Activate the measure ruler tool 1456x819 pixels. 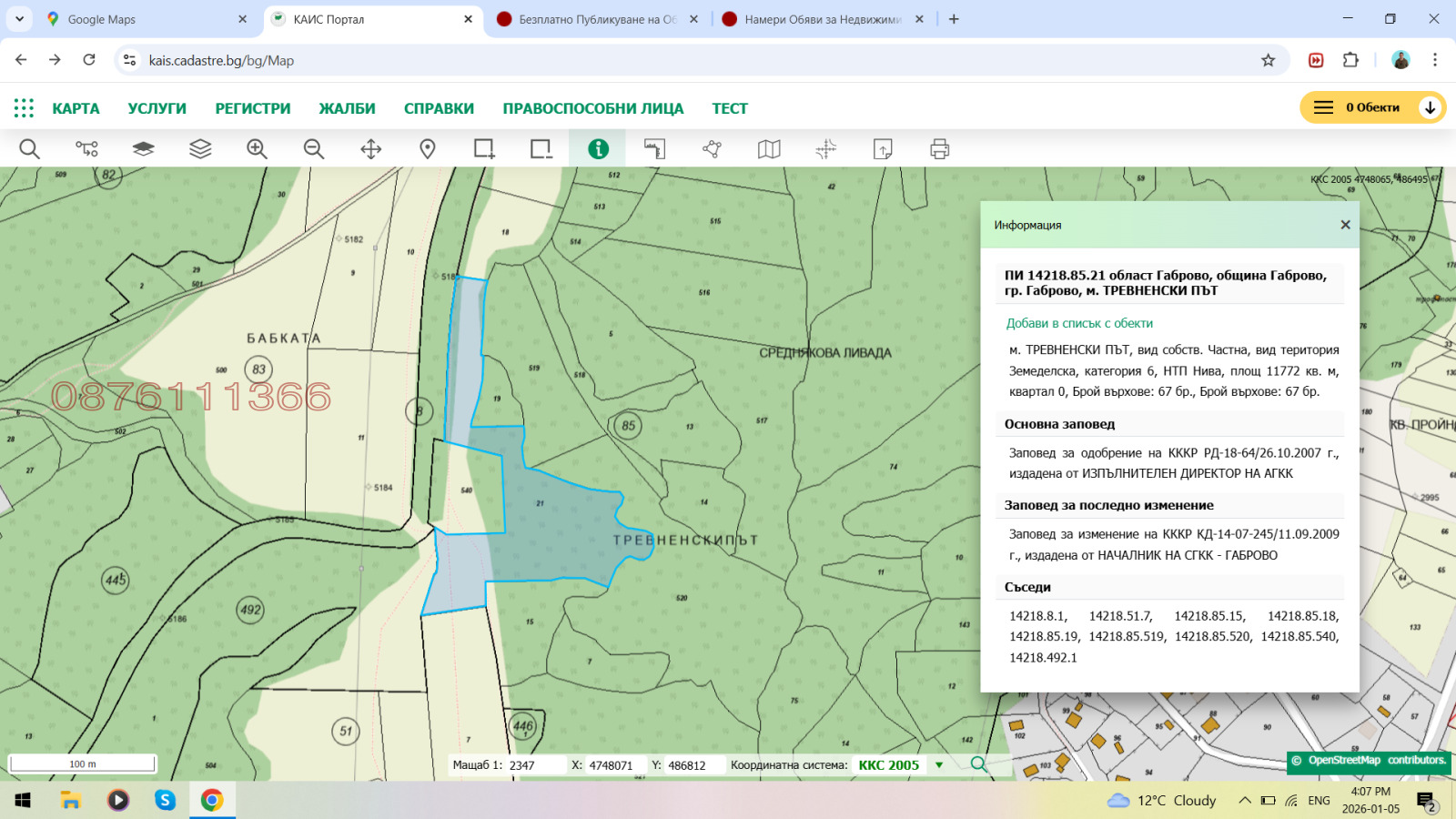pos(655,148)
